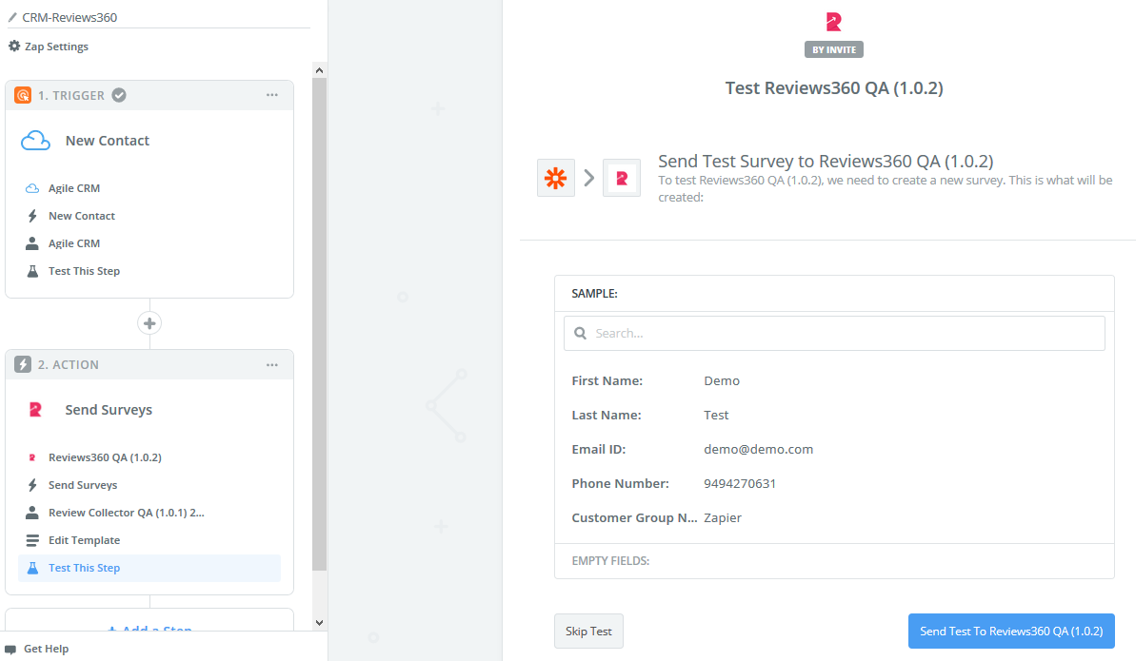Click the email value demo@demo.com
This screenshot has width=1136, height=665.
pyautogui.click(x=759, y=449)
